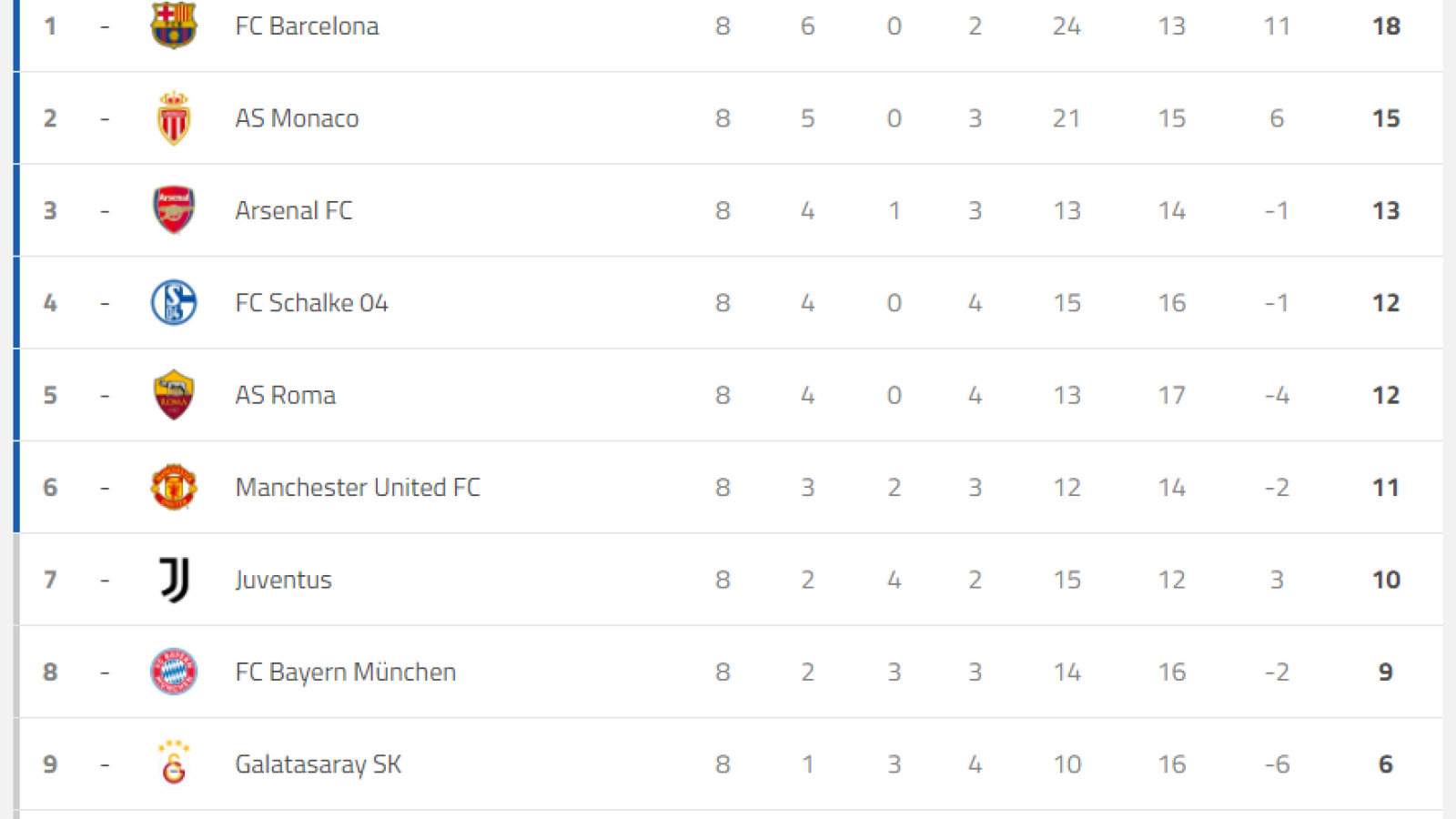The width and height of the screenshot is (1456, 819).
Task: Click the FC Schalke 04 logo
Action: tap(174, 302)
